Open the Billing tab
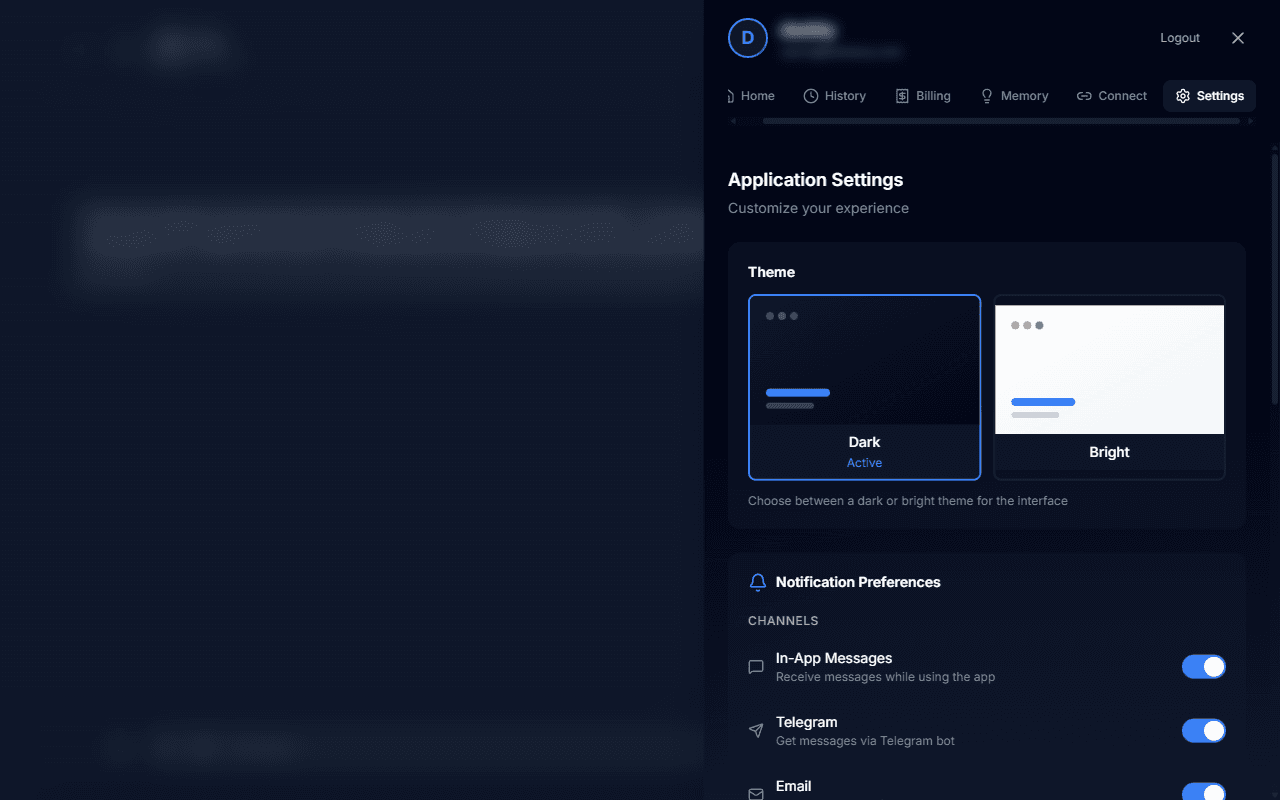Image resolution: width=1280 pixels, height=800 pixels. pos(923,96)
